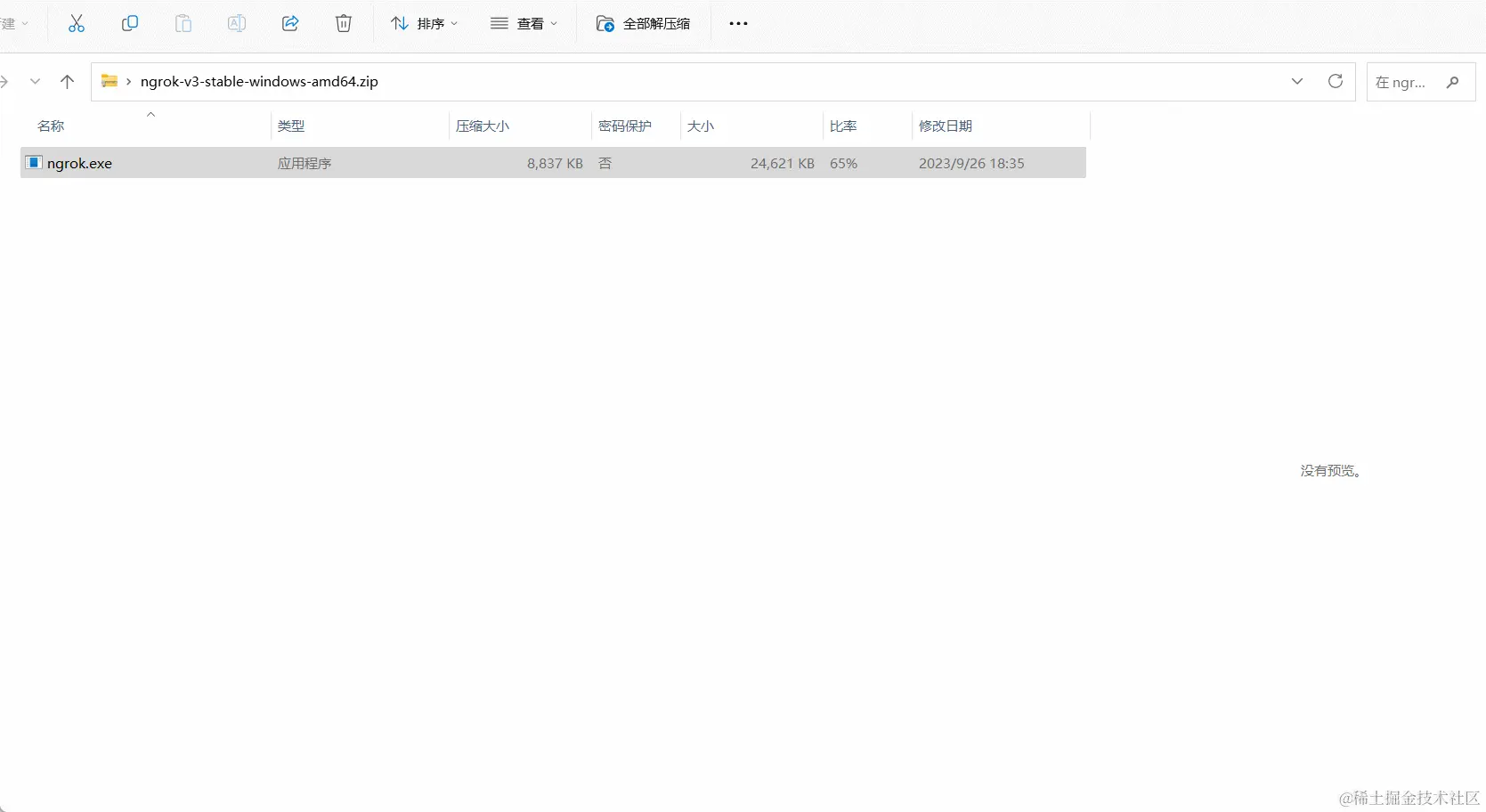Sort by 比率 column header

pyautogui.click(x=843, y=126)
